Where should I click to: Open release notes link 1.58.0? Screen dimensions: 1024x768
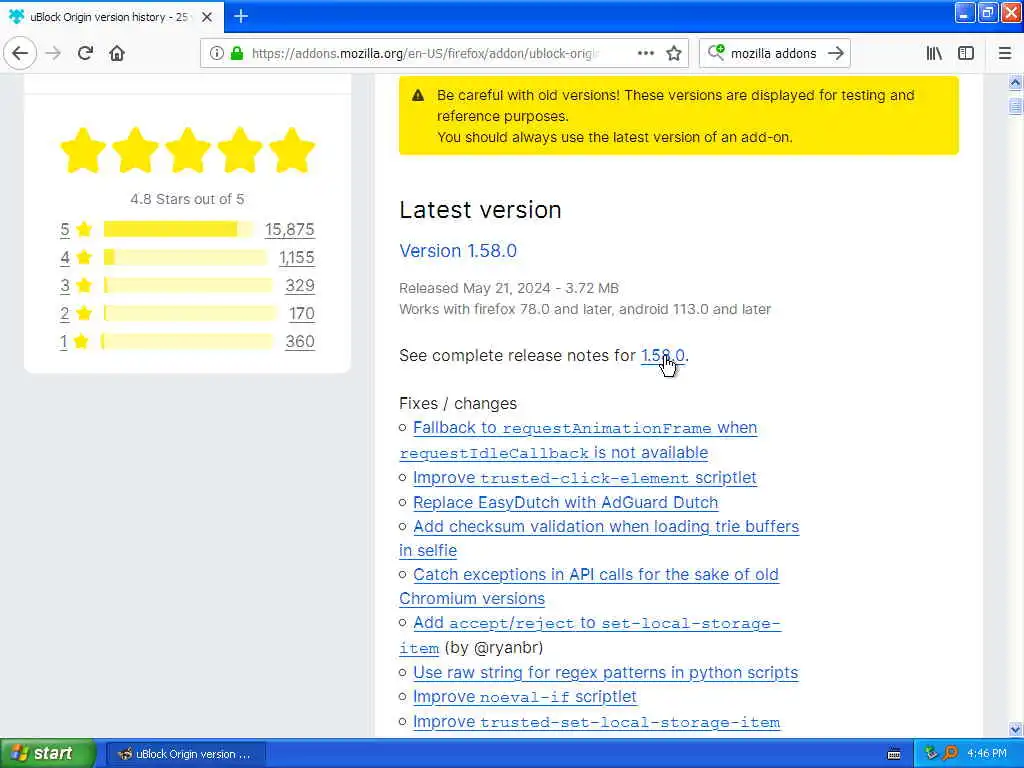pos(662,355)
